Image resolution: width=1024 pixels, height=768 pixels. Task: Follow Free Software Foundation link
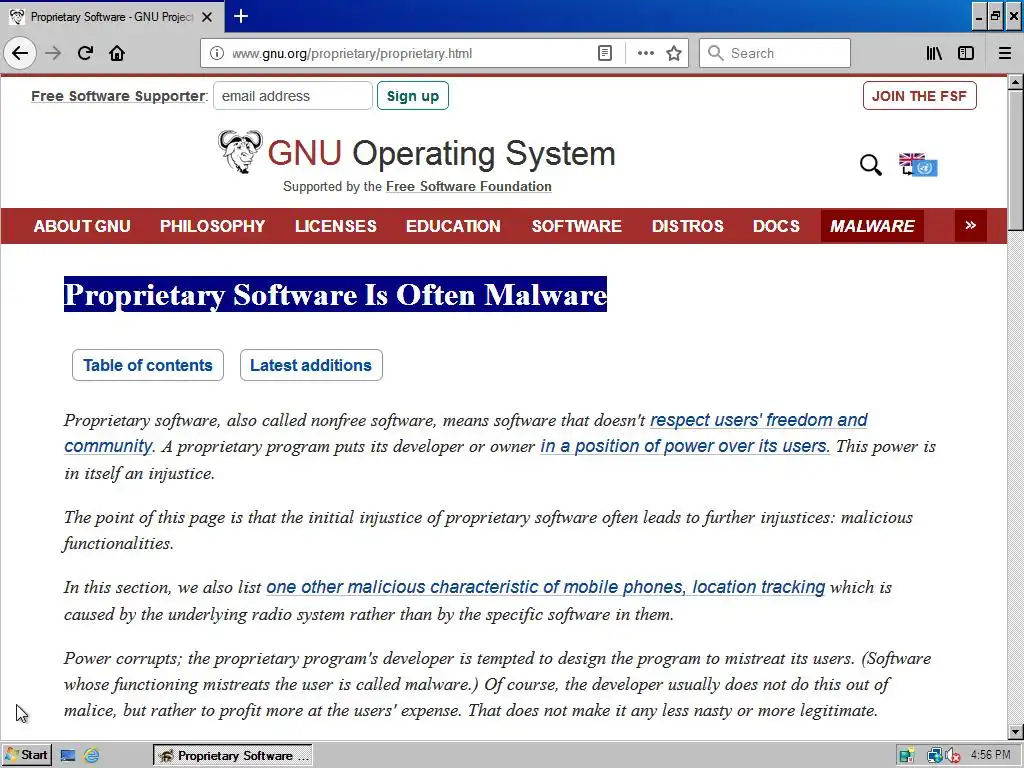point(468,186)
